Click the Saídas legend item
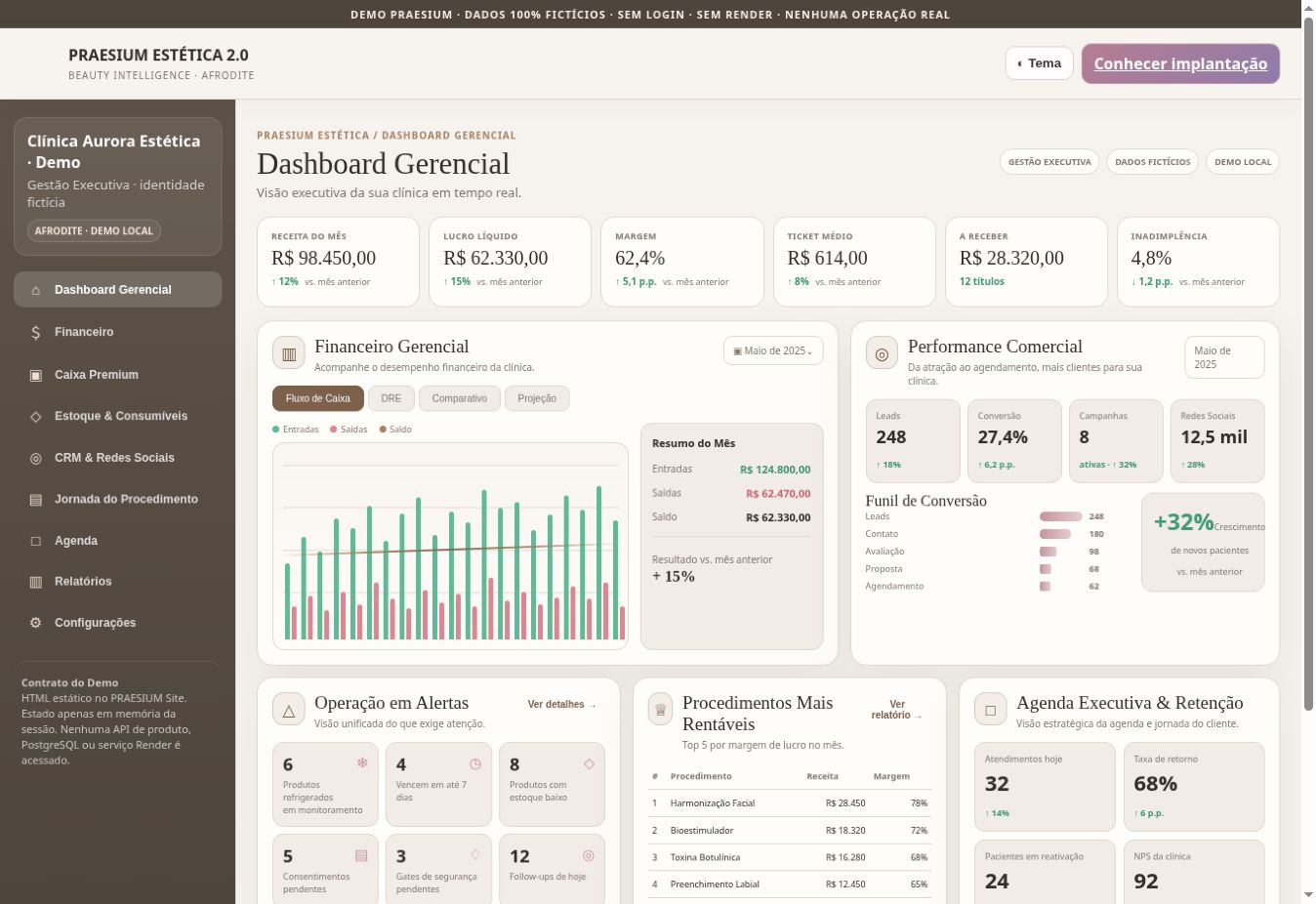1316x904 pixels. (349, 430)
